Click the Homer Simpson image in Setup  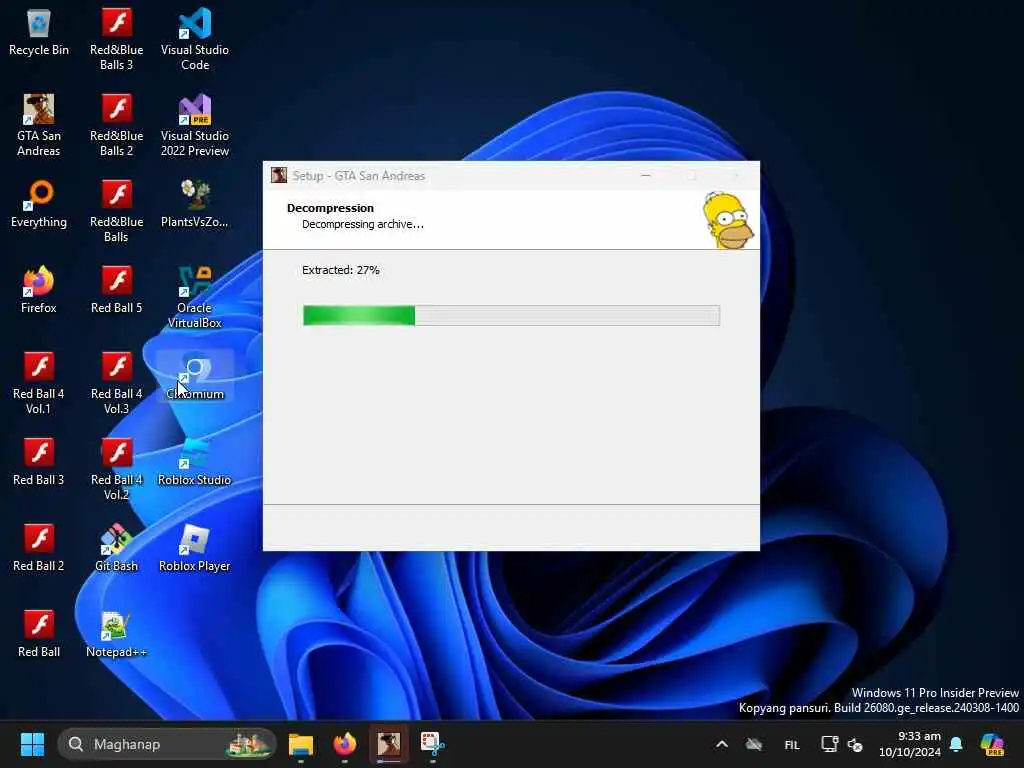pos(728,221)
